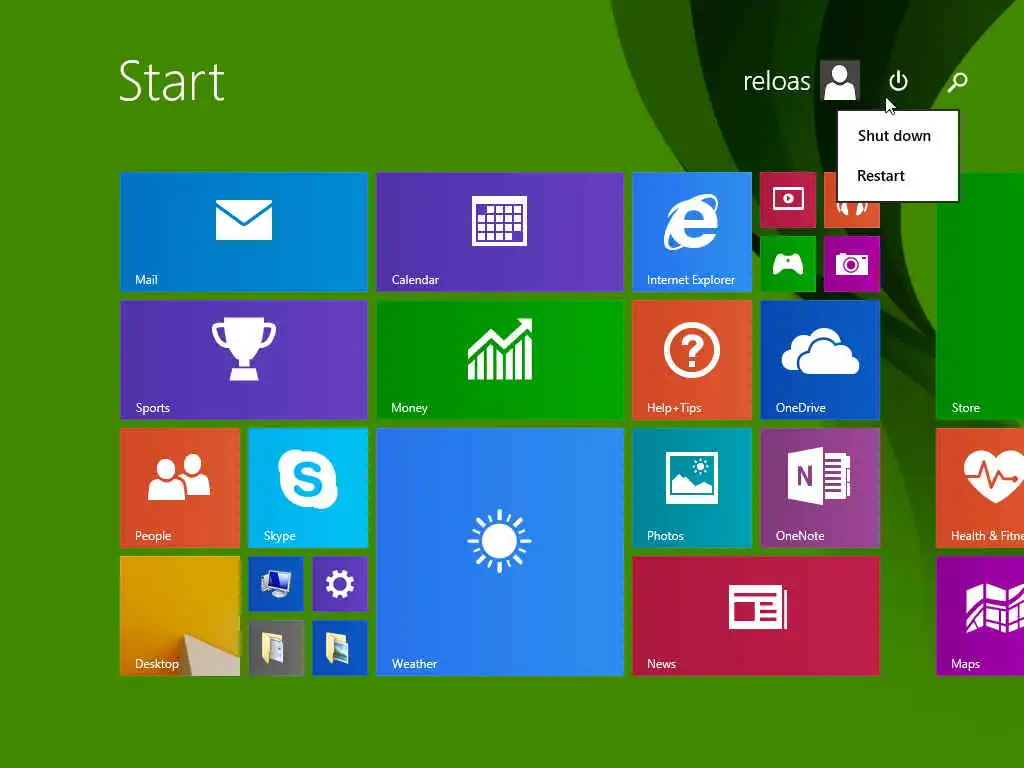1024x768 pixels.
Task: Open the Xbox Games tile
Action: click(788, 264)
